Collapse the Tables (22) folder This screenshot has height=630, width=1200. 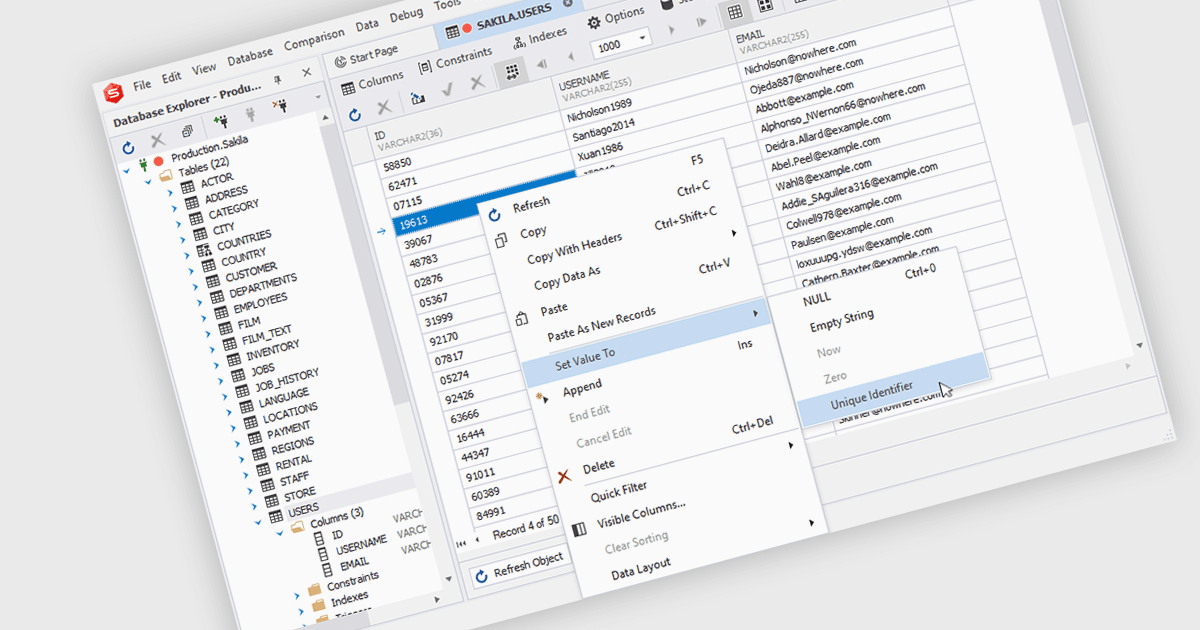(149, 181)
